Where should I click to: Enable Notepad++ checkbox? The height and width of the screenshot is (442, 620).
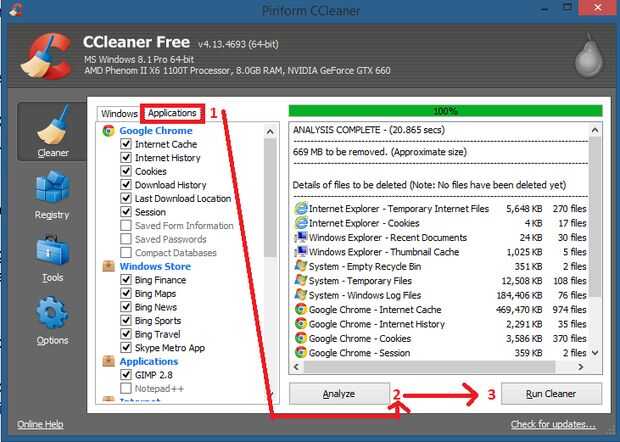point(126,388)
